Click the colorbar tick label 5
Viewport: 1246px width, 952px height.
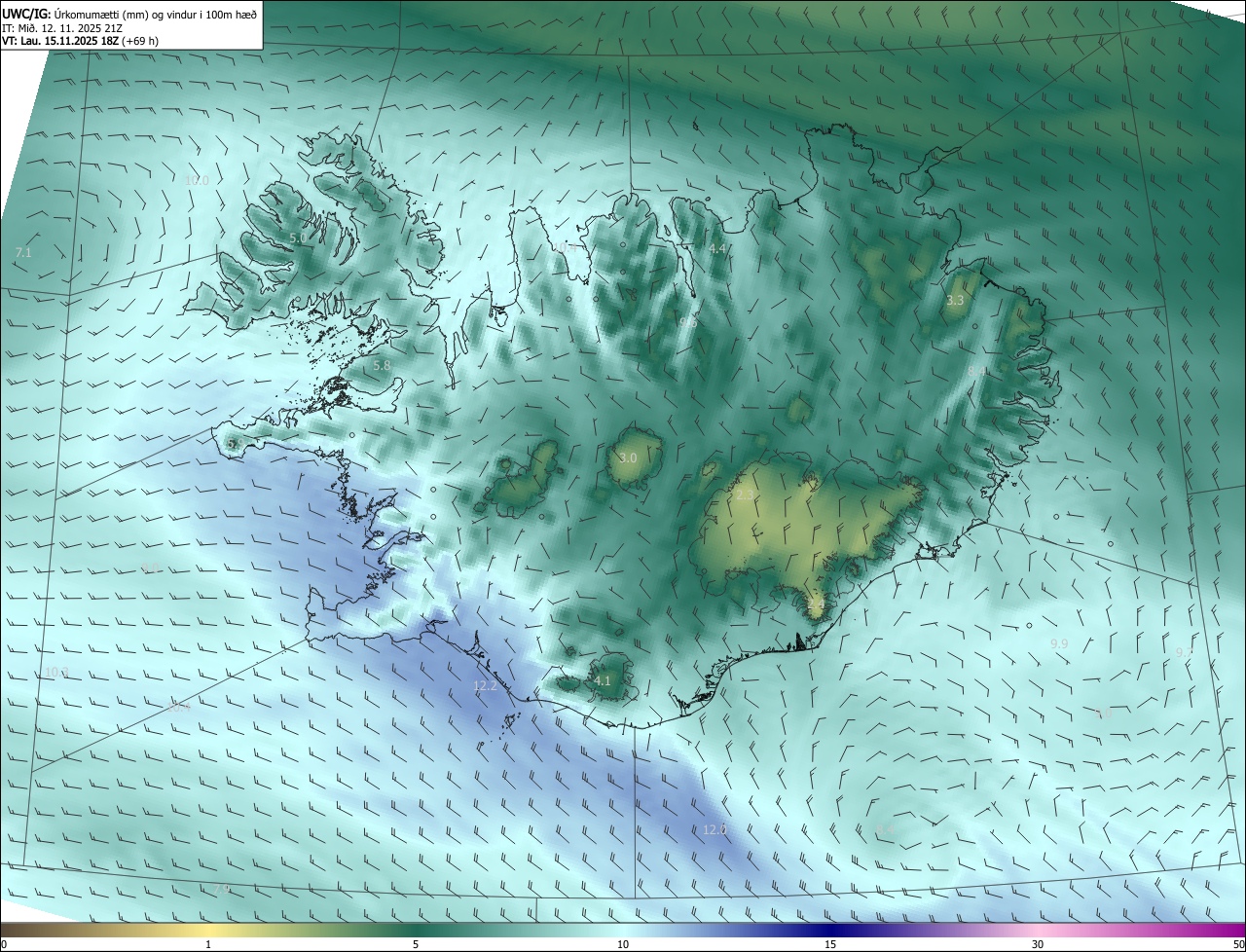tap(416, 944)
